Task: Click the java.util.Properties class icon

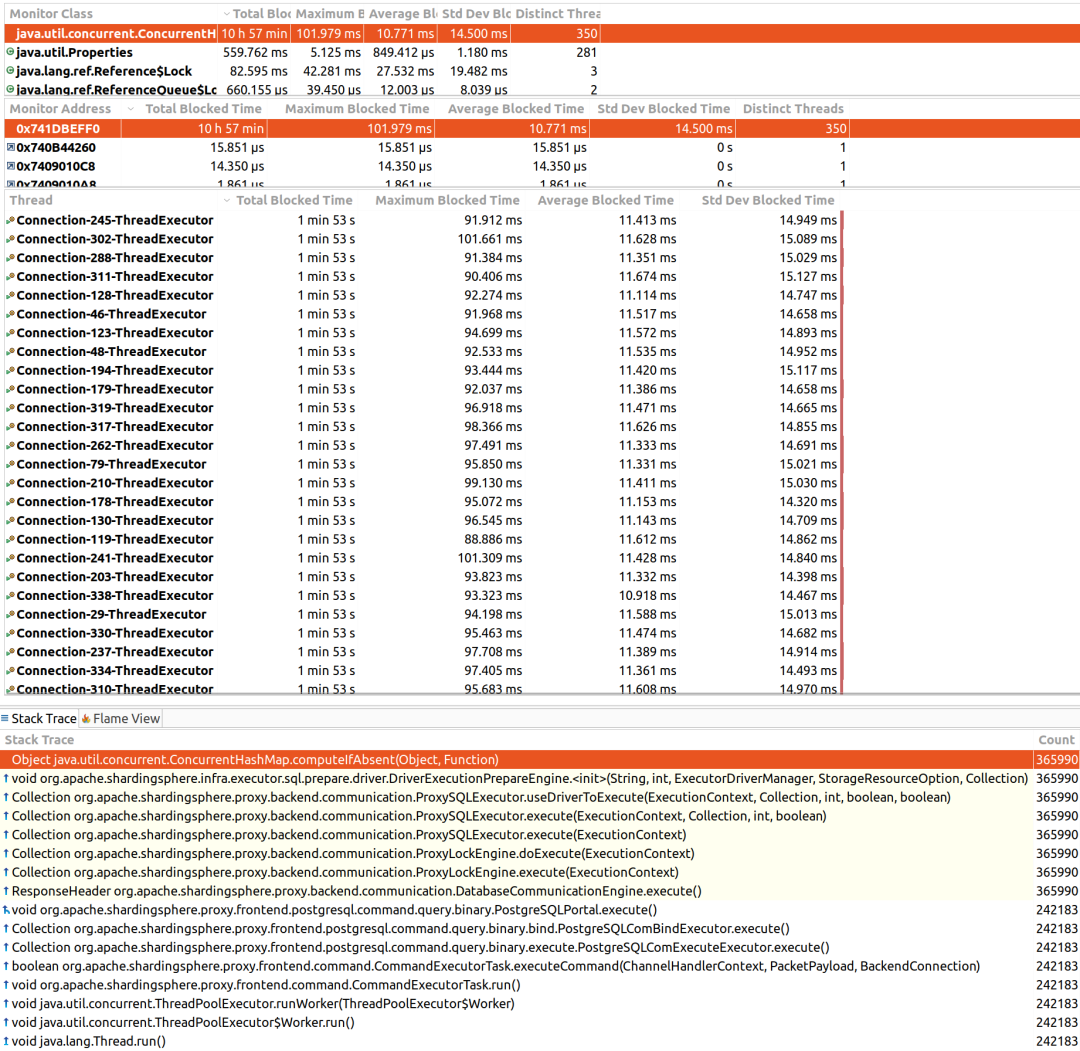Action: pyautogui.click(x=10, y=52)
